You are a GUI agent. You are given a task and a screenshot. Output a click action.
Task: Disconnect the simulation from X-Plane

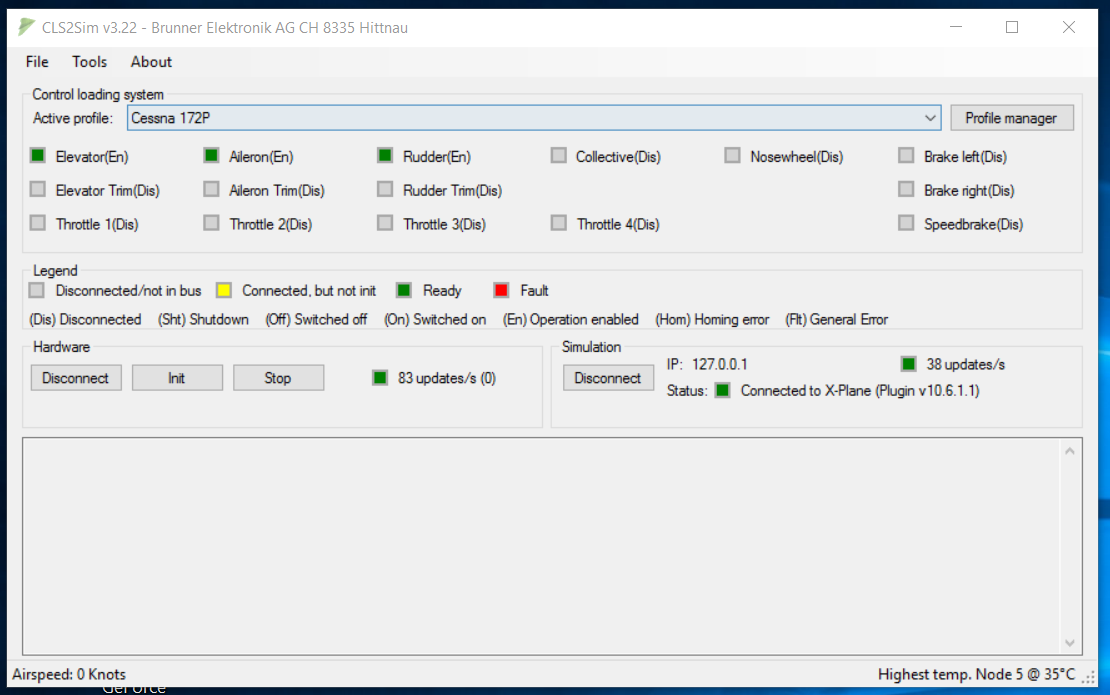coord(608,378)
